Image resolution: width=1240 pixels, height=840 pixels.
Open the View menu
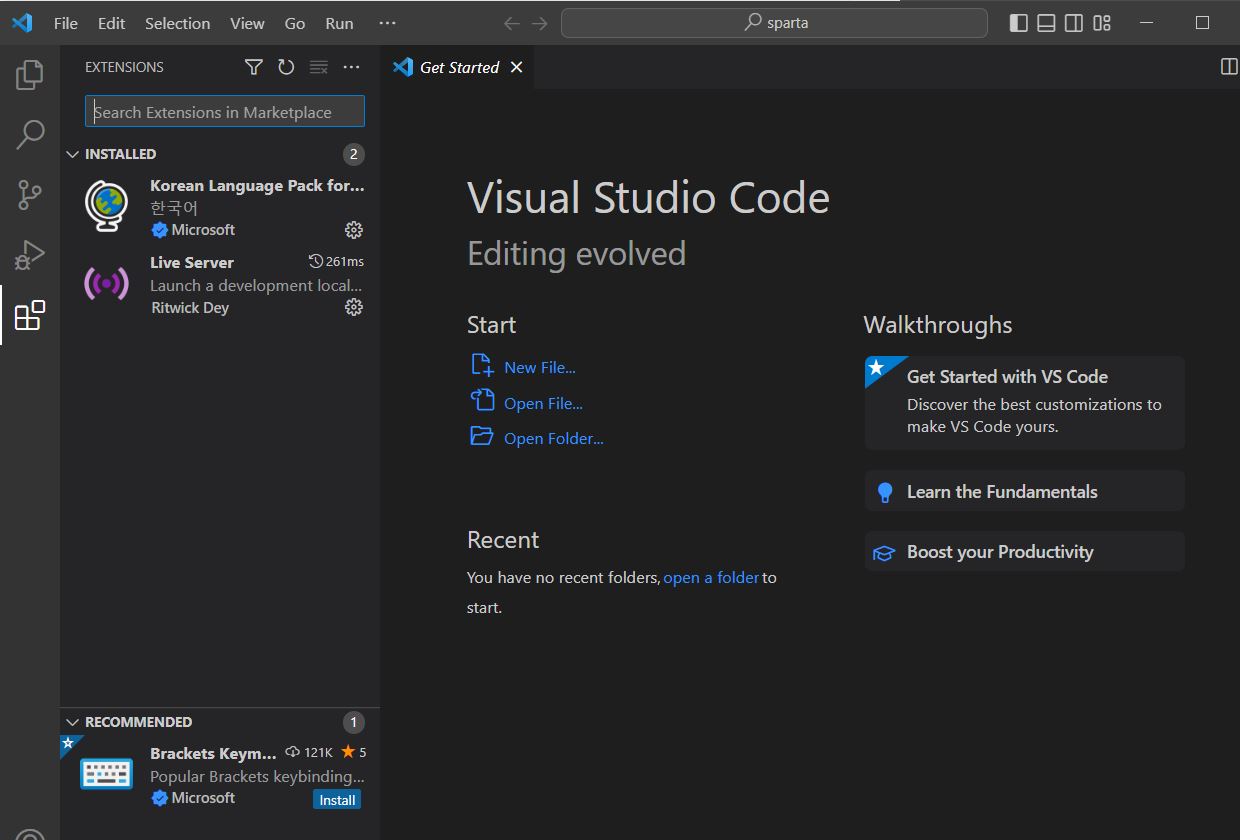coord(247,23)
